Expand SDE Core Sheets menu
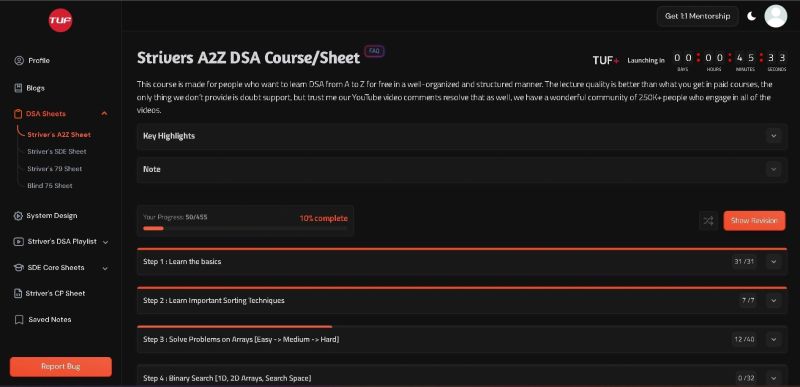This screenshot has width=800, height=387. click(105, 268)
